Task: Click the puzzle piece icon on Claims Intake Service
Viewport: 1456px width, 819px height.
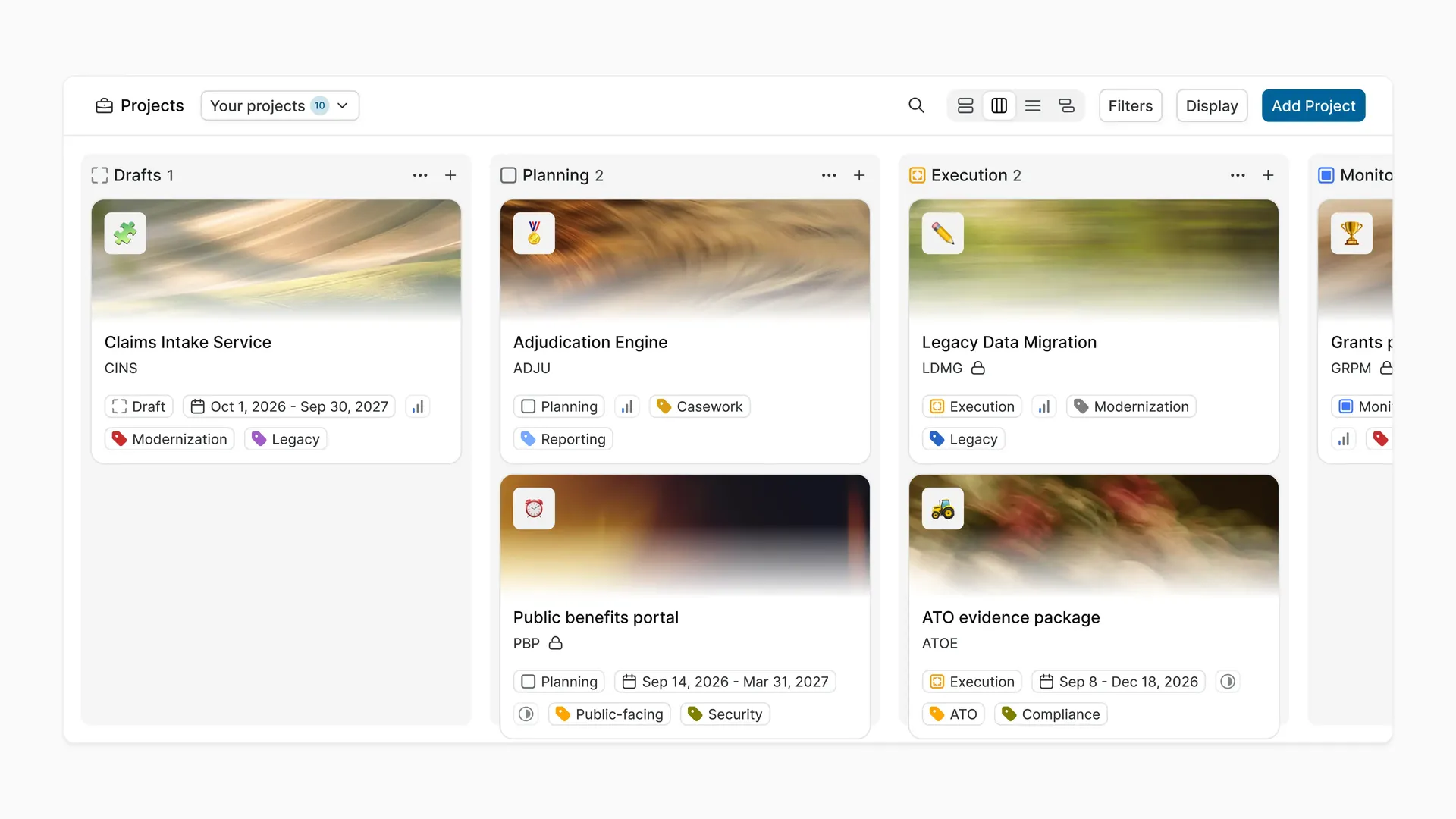Action: [x=125, y=233]
